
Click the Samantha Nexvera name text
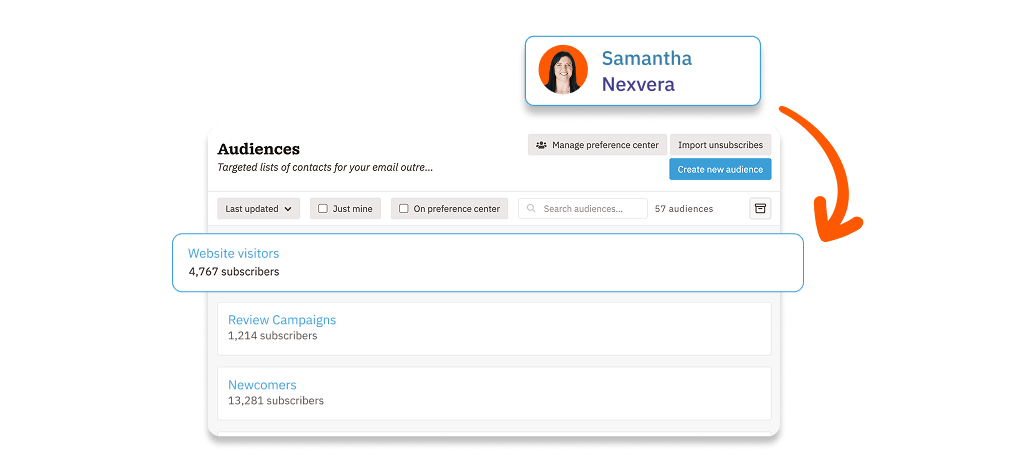[646, 71]
